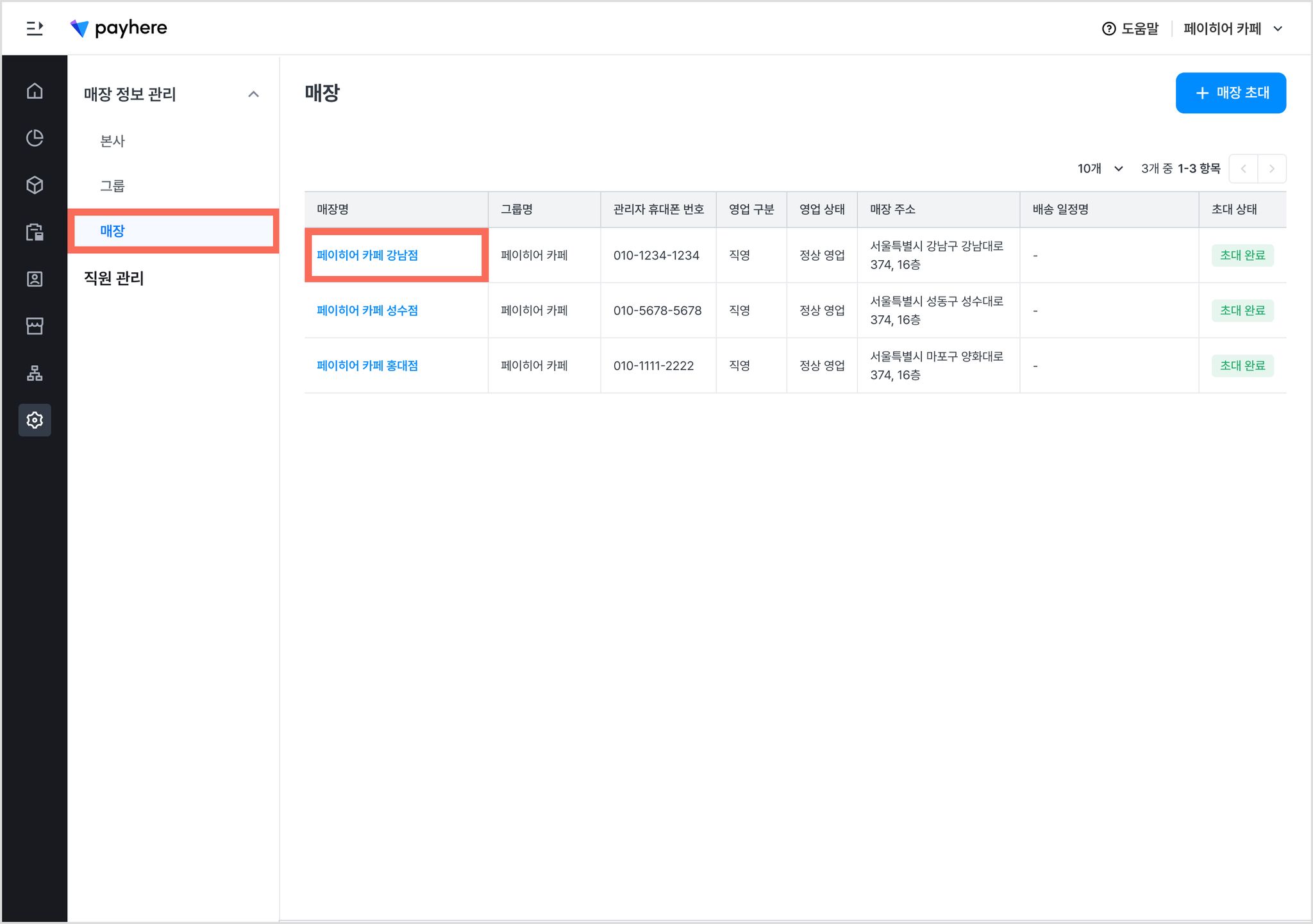Open the storefront icon in sidebar
This screenshot has width=1313, height=924.
[x=35, y=326]
